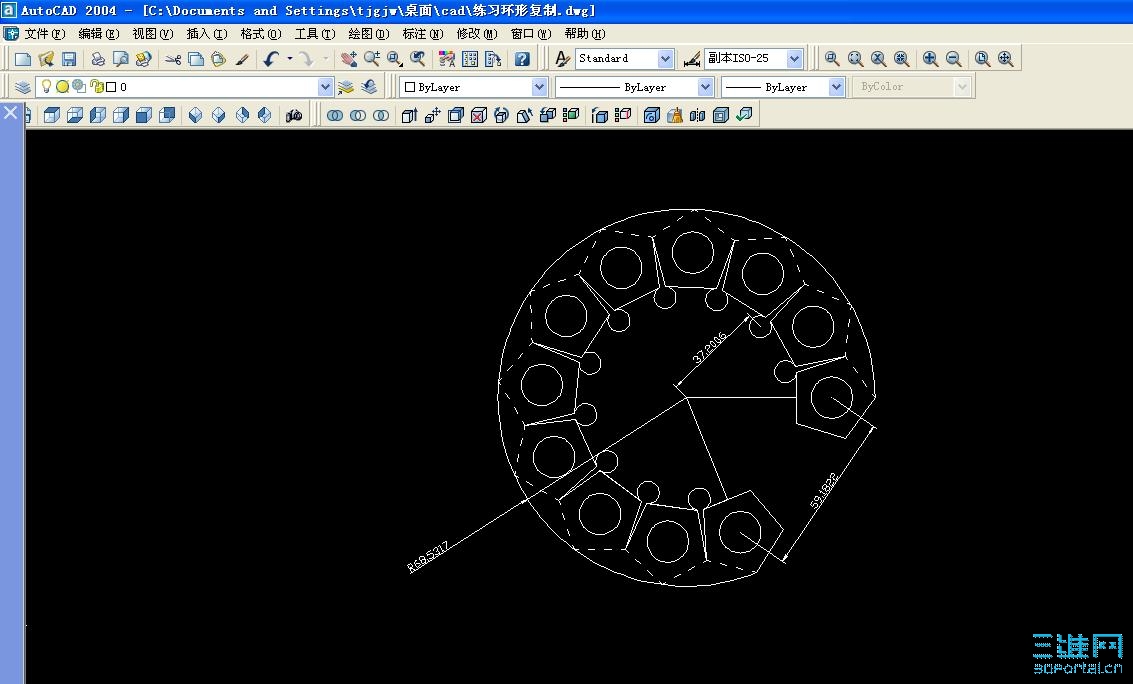Image resolution: width=1133 pixels, height=684 pixels.
Task: Select the Intersect solids tool
Action: click(x=381, y=116)
